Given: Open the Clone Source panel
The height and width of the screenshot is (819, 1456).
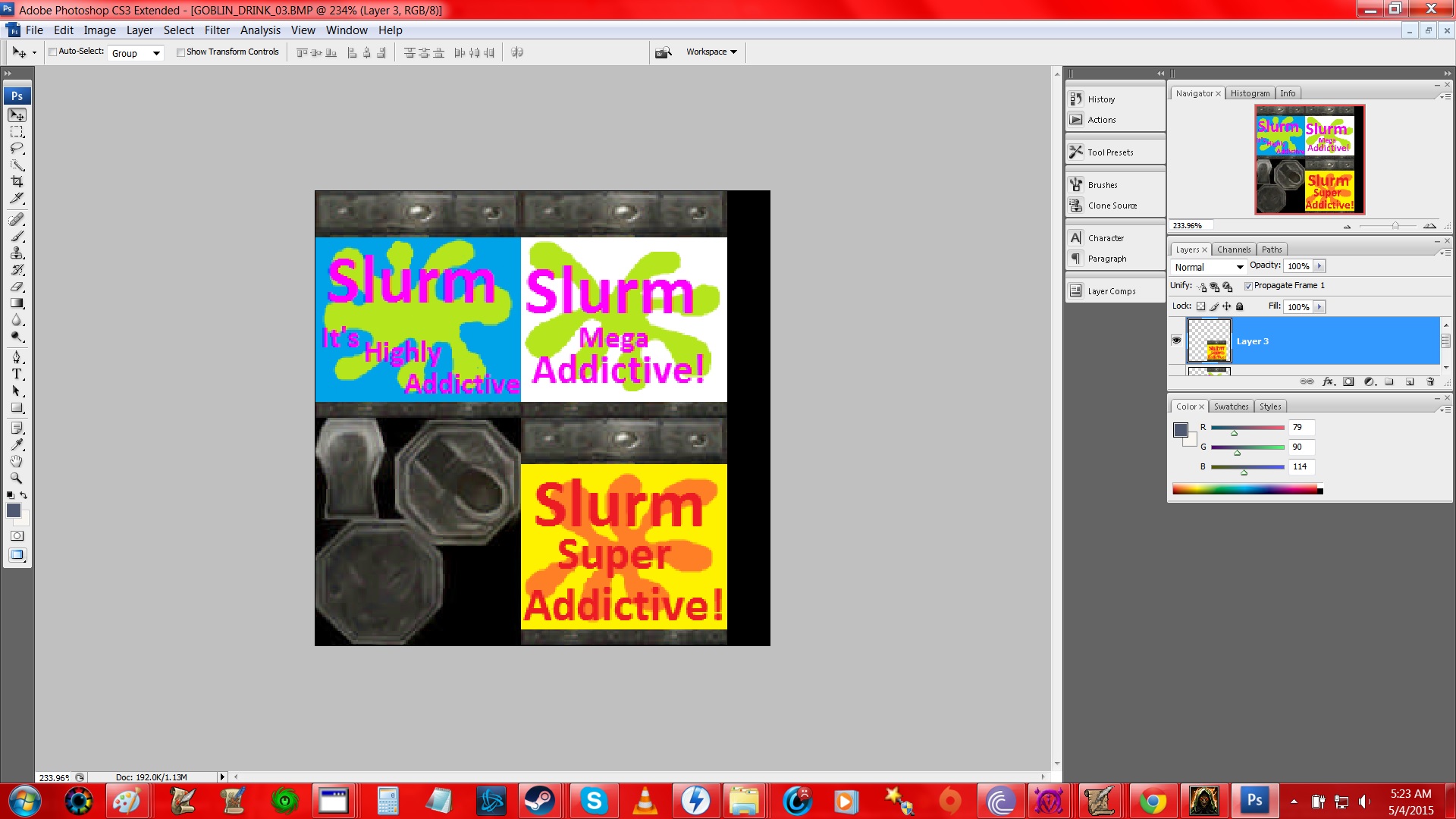Looking at the screenshot, I should (x=1116, y=206).
